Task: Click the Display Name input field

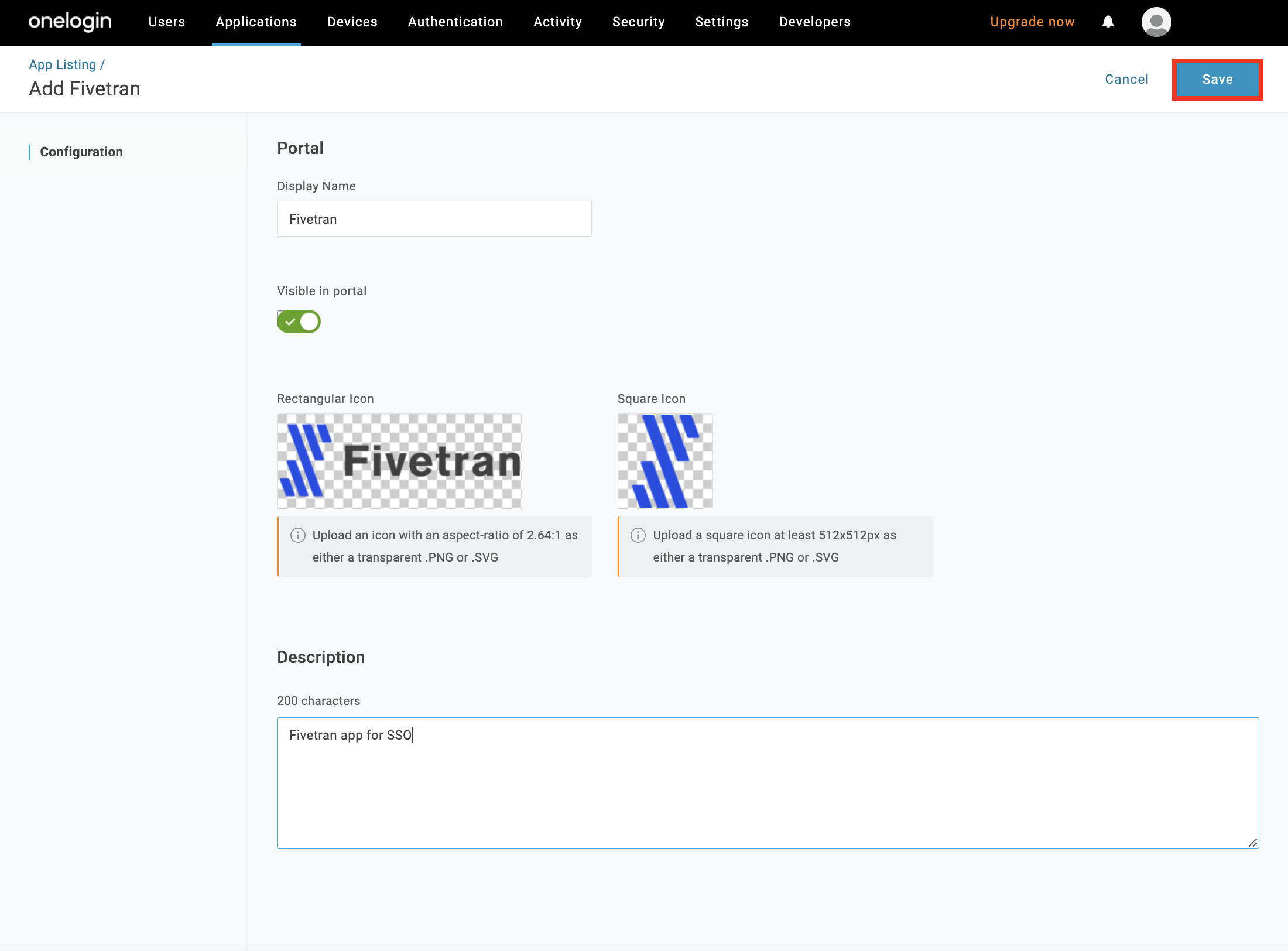Action: (x=433, y=218)
